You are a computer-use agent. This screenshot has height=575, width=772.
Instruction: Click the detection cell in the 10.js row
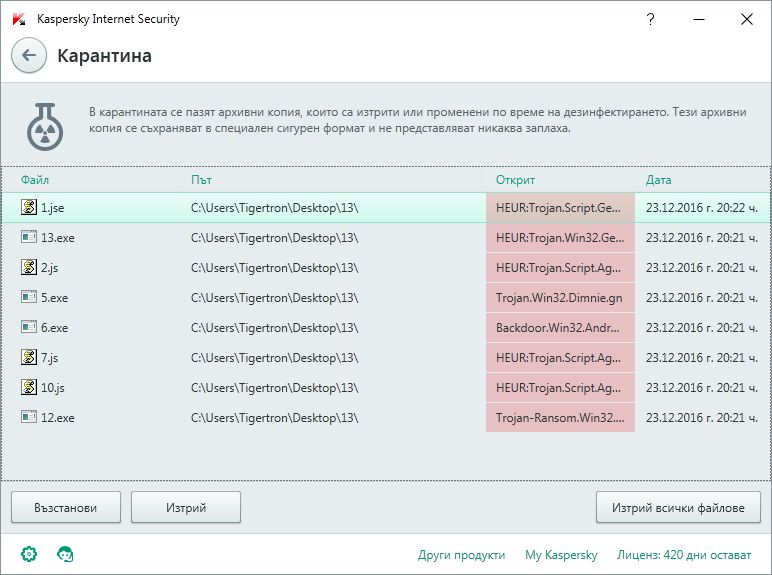click(560, 387)
